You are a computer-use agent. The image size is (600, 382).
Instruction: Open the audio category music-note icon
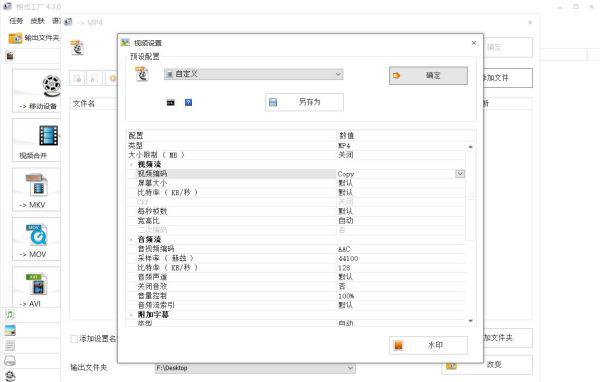pos(10,315)
